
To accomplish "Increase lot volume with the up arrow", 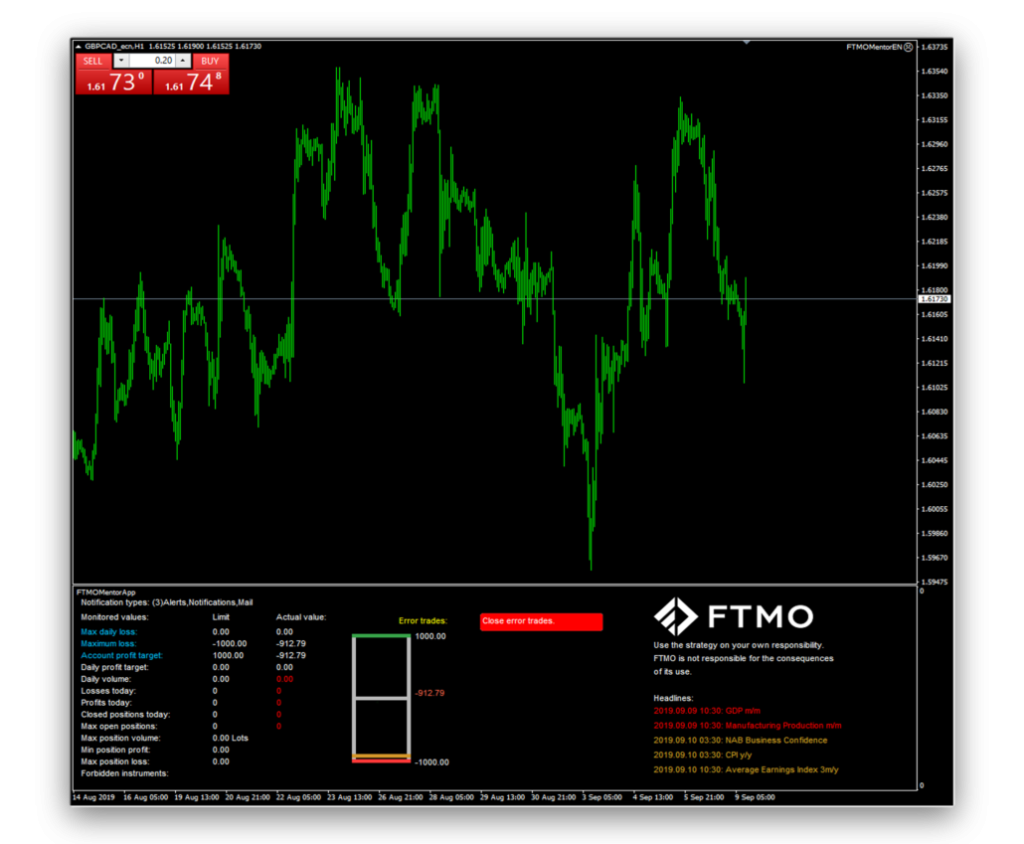I will (183, 61).
